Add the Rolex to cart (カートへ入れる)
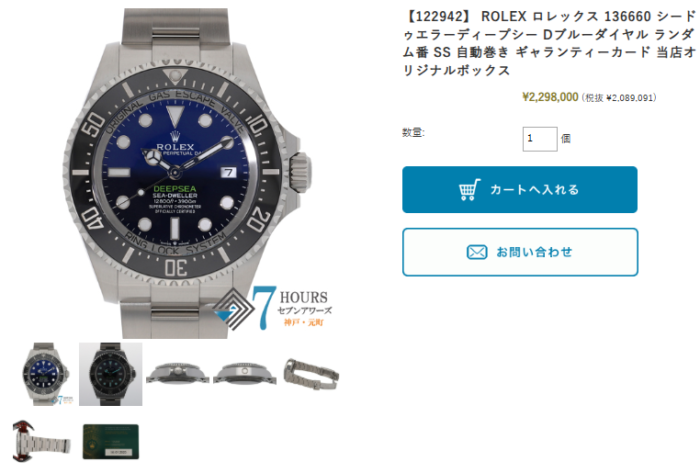Screen dimensions: 700x473 click(520, 190)
